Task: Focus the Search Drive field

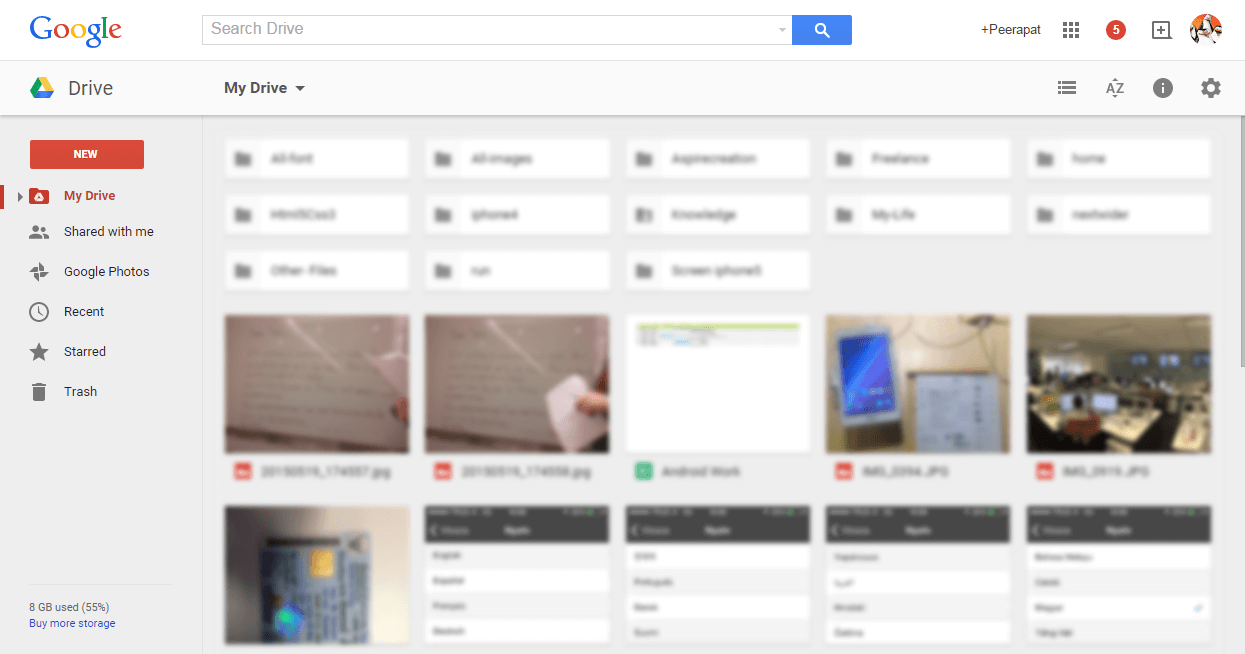Action: click(490, 30)
